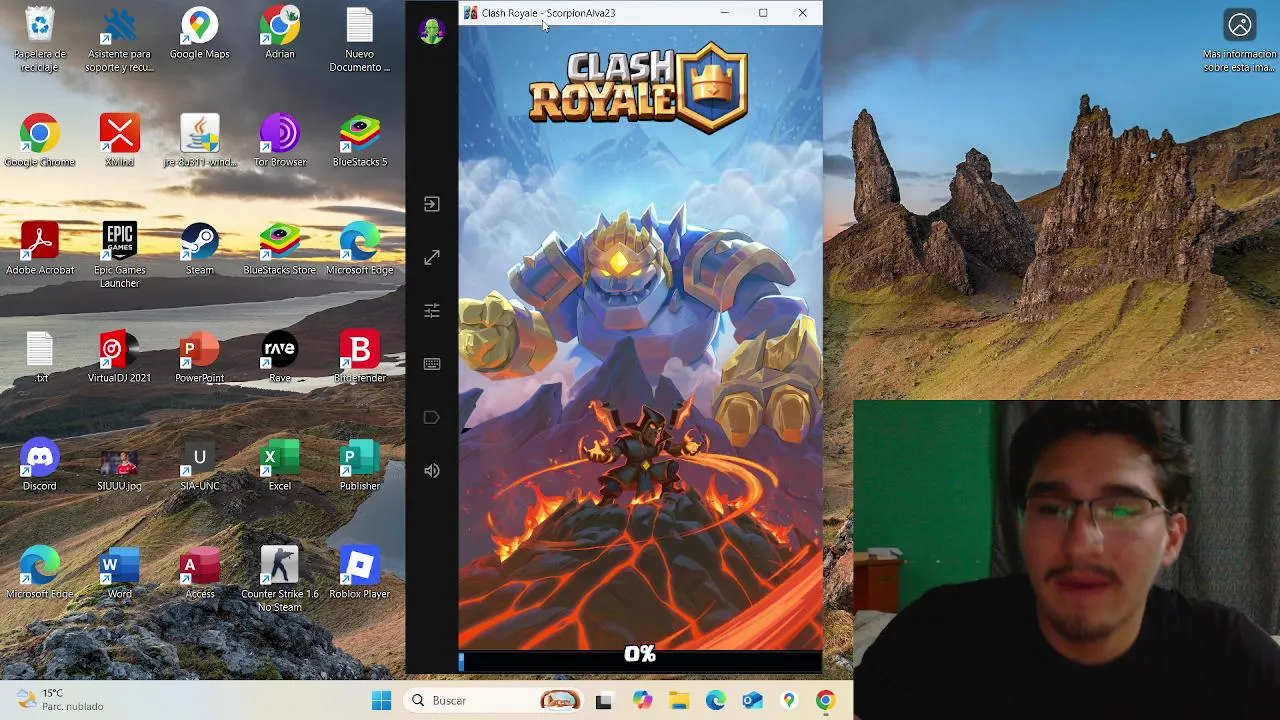Open Bitdefender desktop shortcut
Image resolution: width=1280 pixels, height=720 pixels.
pos(360,357)
